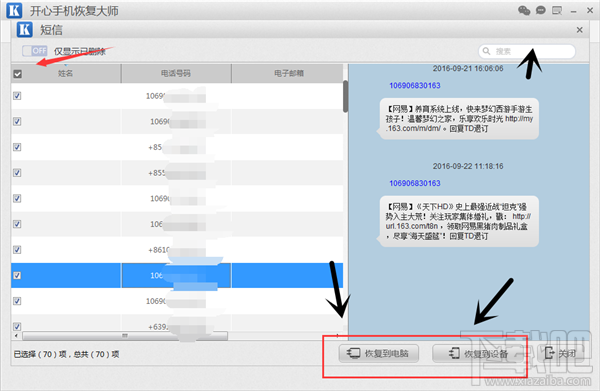Uncheck checkbox of +639 row
The width and height of the screenshot is (600, 391).
[x=17, y=326]
